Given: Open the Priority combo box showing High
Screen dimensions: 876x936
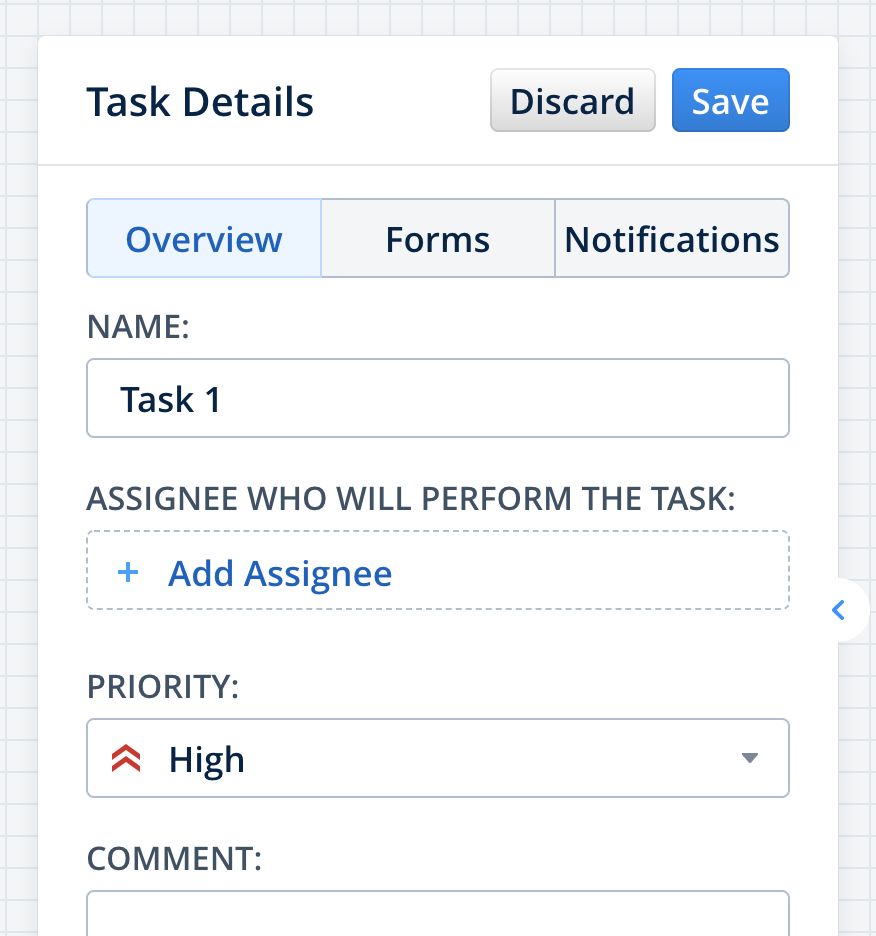Looking at the screenshot, I should (x=438, y=758).
